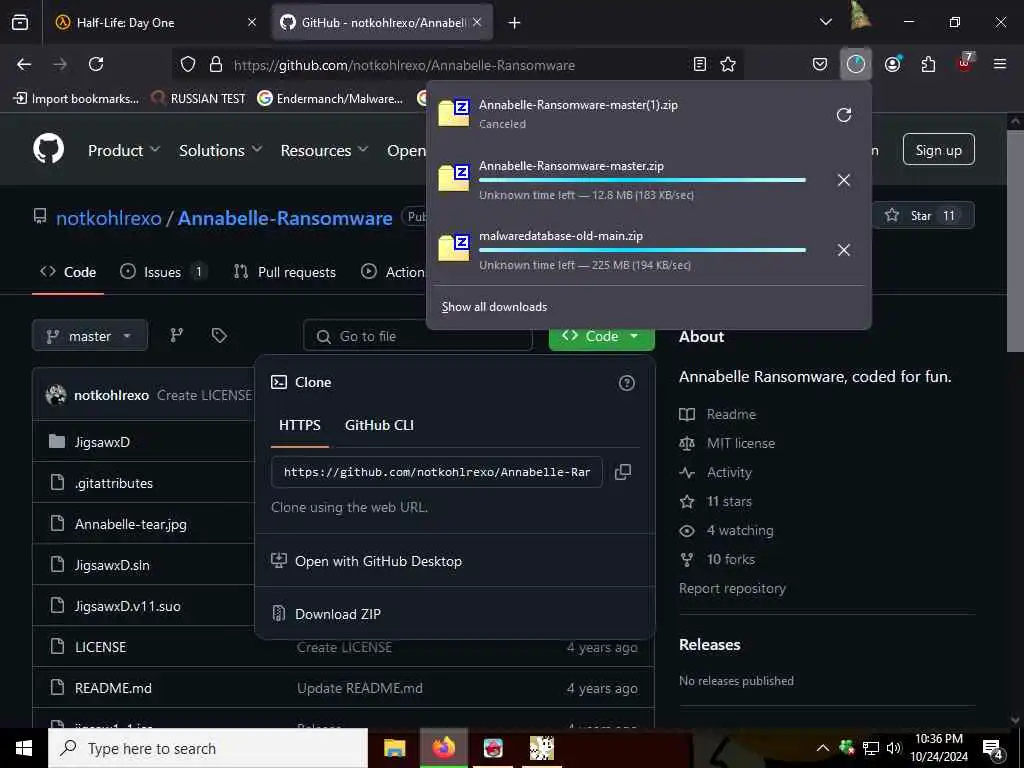Open Firefox hamburger application menu

[1000, 64]
